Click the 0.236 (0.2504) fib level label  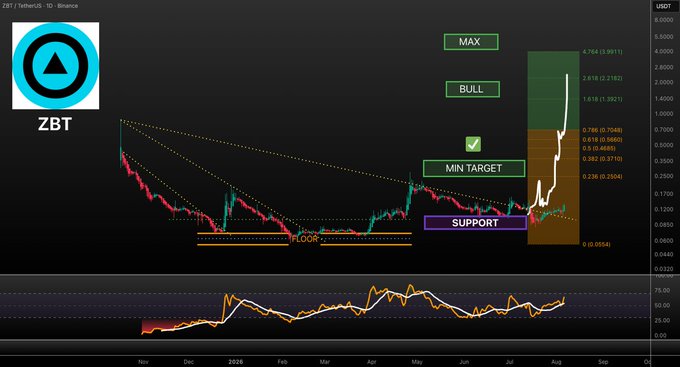click(602, 177)
